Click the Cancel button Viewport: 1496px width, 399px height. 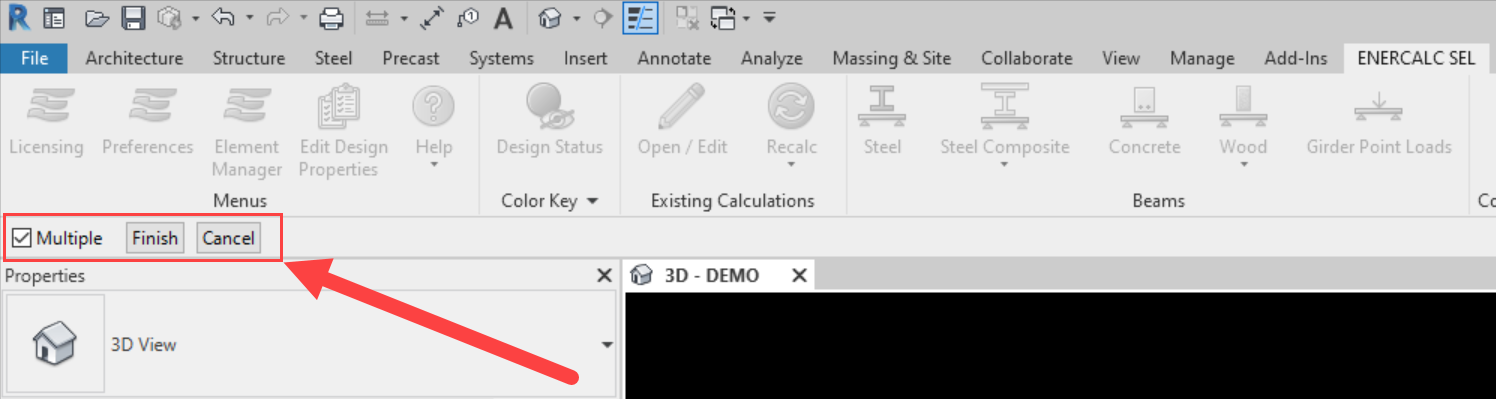click(x=228, y=238)
